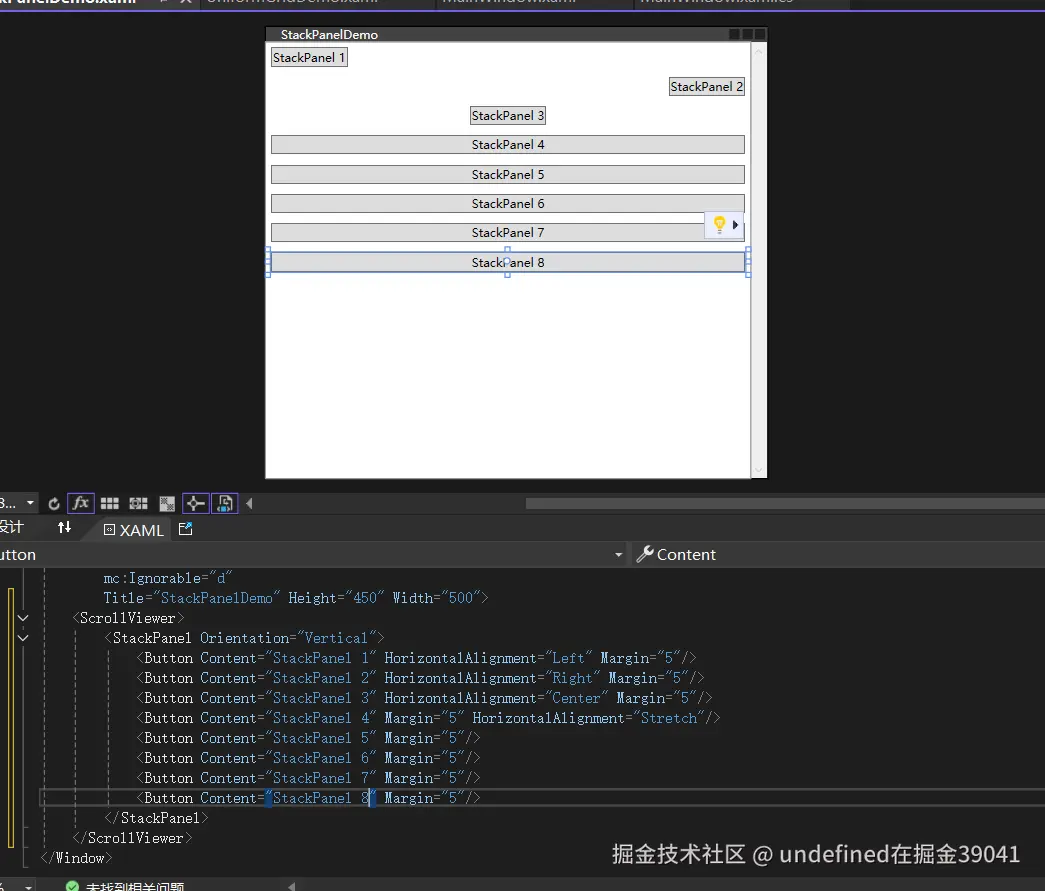Click Orientation="Vertical" in the StackPanel tag
Viewport: 1045px width, 891px height.
pos(288,638)
